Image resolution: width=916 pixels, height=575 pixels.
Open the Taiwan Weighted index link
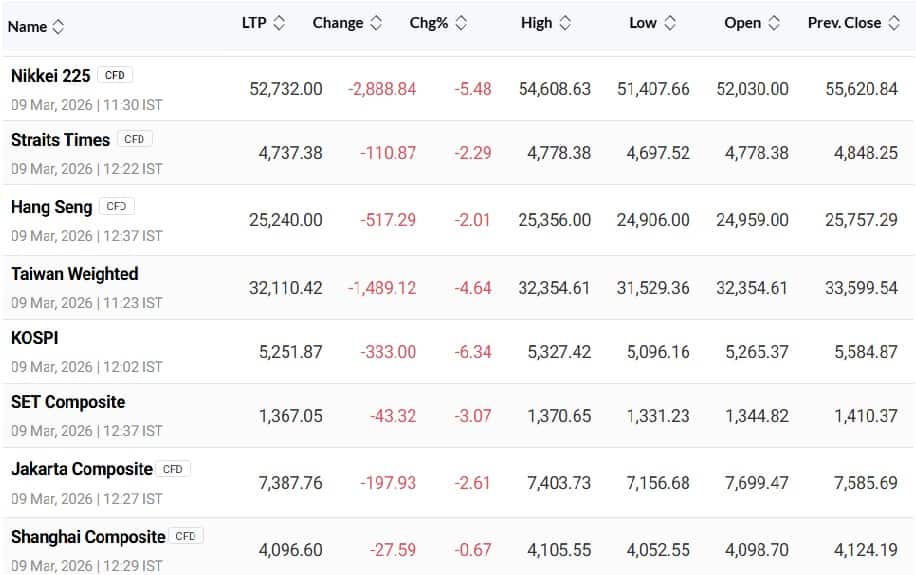coord(75,274)
